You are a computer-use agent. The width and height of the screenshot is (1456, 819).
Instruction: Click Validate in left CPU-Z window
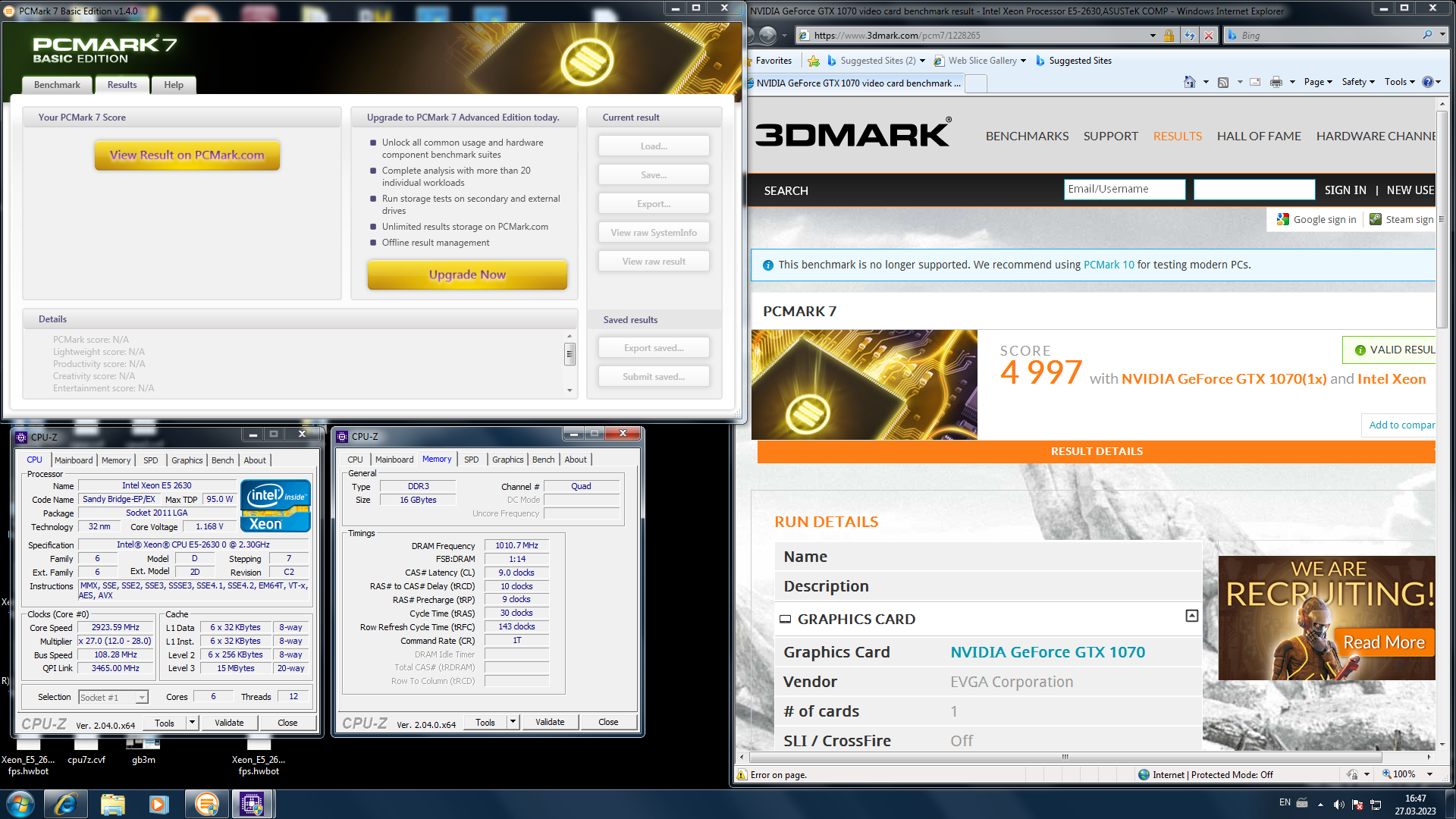(229, 723)
